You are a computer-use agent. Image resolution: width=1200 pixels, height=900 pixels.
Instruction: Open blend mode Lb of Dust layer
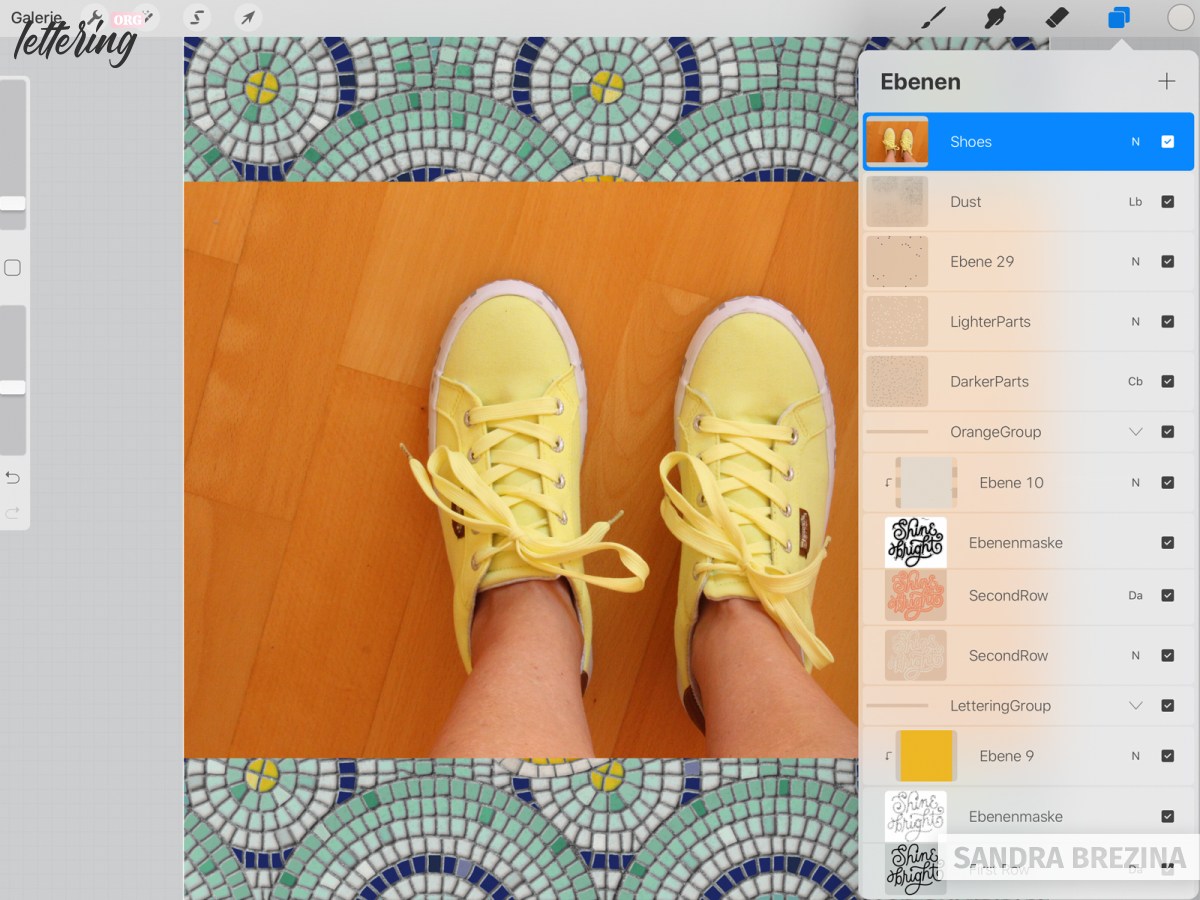coord(1135,202)
